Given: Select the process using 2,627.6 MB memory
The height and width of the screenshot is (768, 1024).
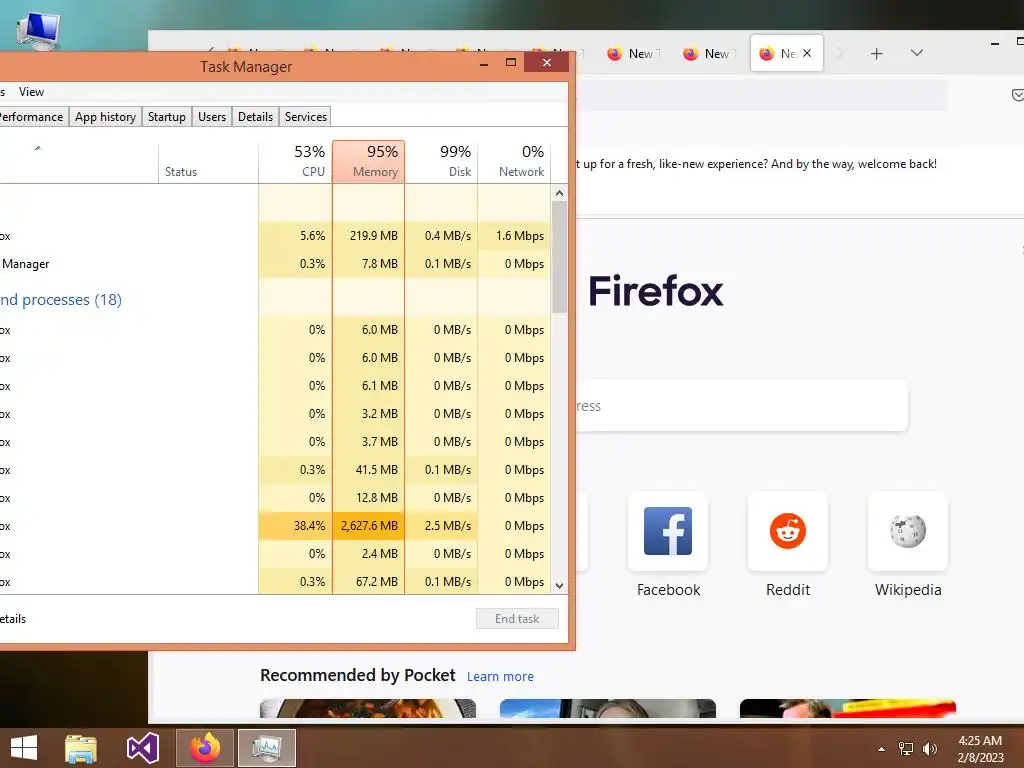Looking at the screenshot, I should point(274,526).
